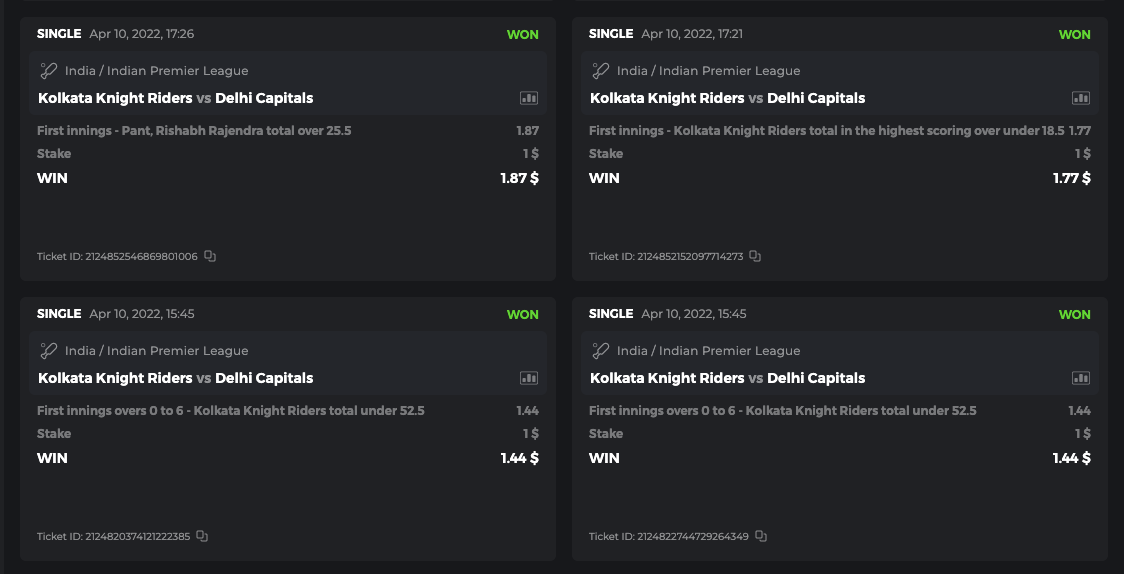The width and height of the screenshot is (1124, 574).
Task: Copy ticket ID ending in 801006
Action: pos(210,256)
